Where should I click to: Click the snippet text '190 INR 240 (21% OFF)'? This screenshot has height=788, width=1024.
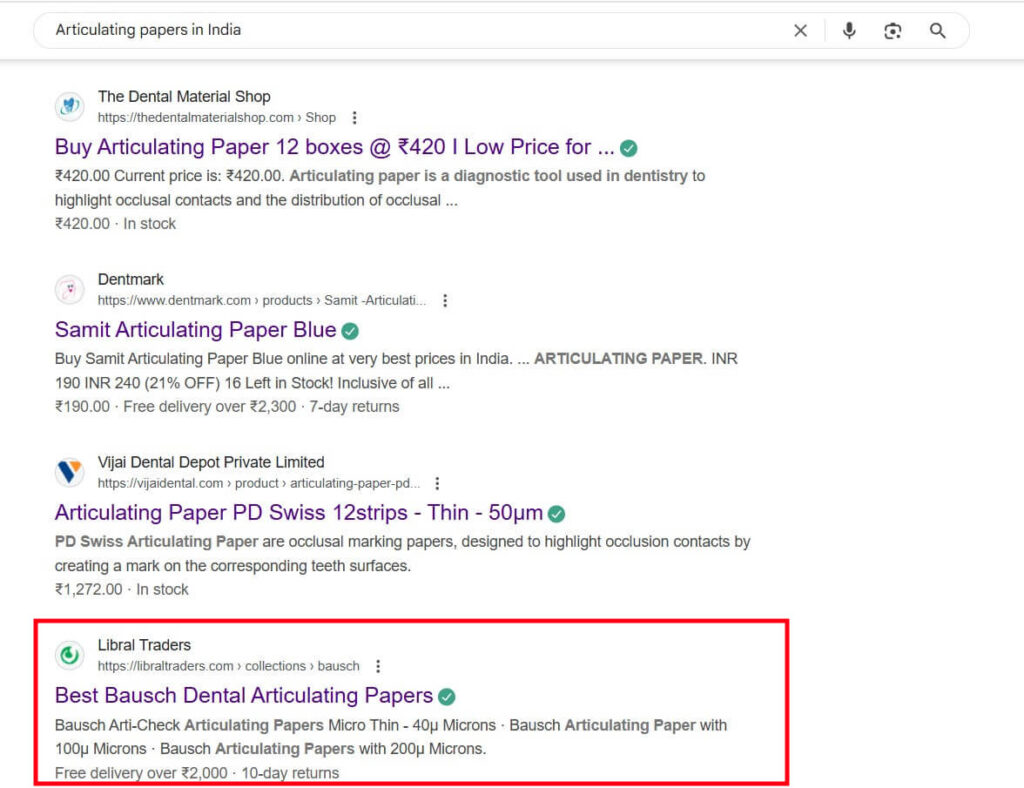click(x=136, y=383)
